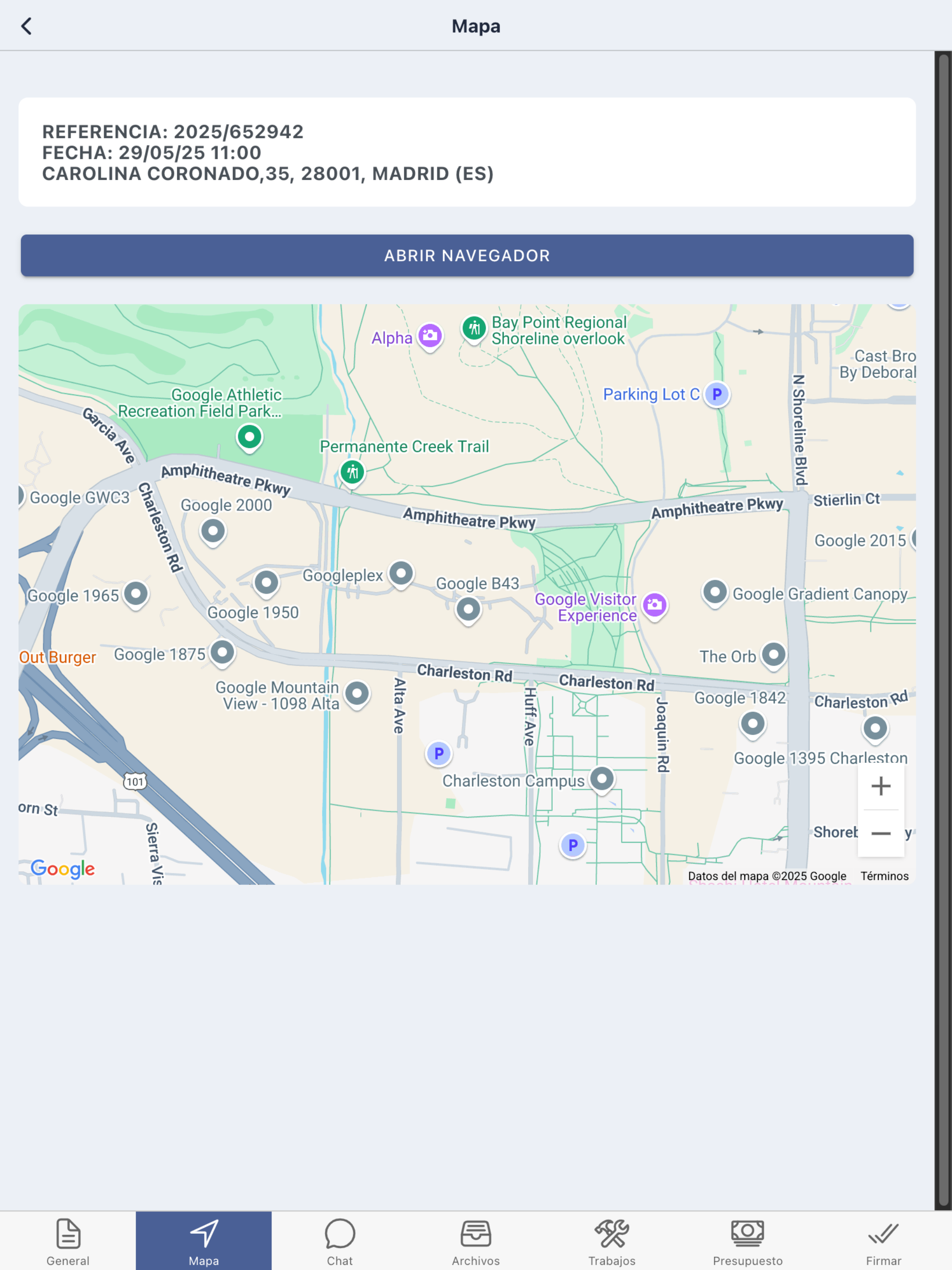Tap Google 1395 Charleston marker
Image resolution: width=952 pixels, height=1270 pixels.
click(x=875, y=730)
